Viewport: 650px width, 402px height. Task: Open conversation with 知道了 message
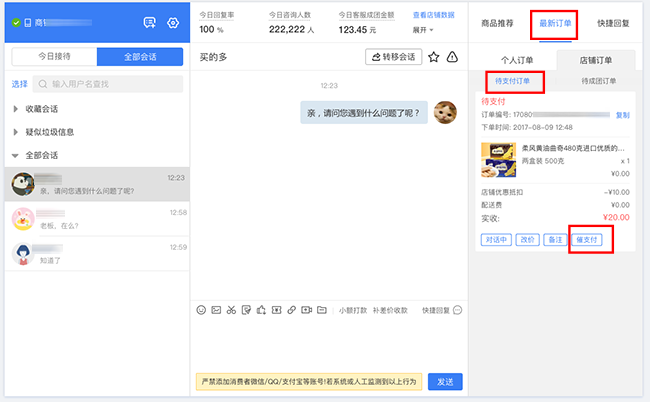(x=97, y=254)
